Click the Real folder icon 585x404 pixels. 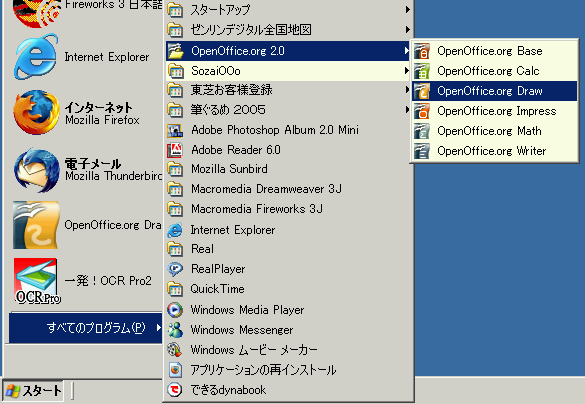[175, 249]
